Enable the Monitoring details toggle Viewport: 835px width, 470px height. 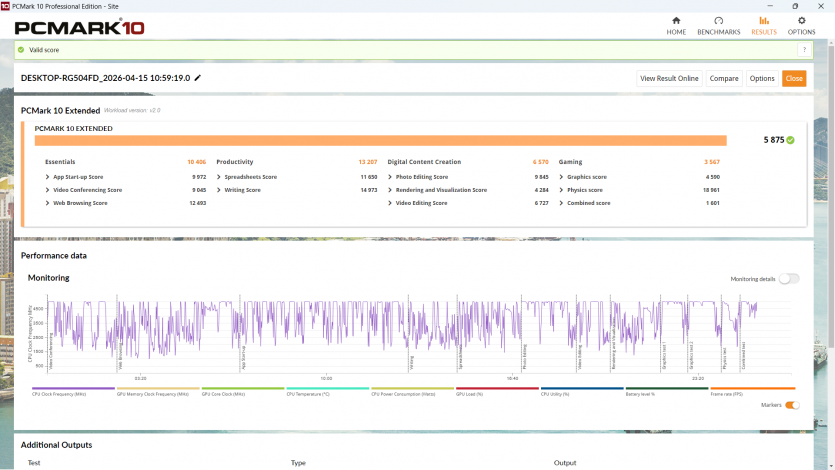789,279
